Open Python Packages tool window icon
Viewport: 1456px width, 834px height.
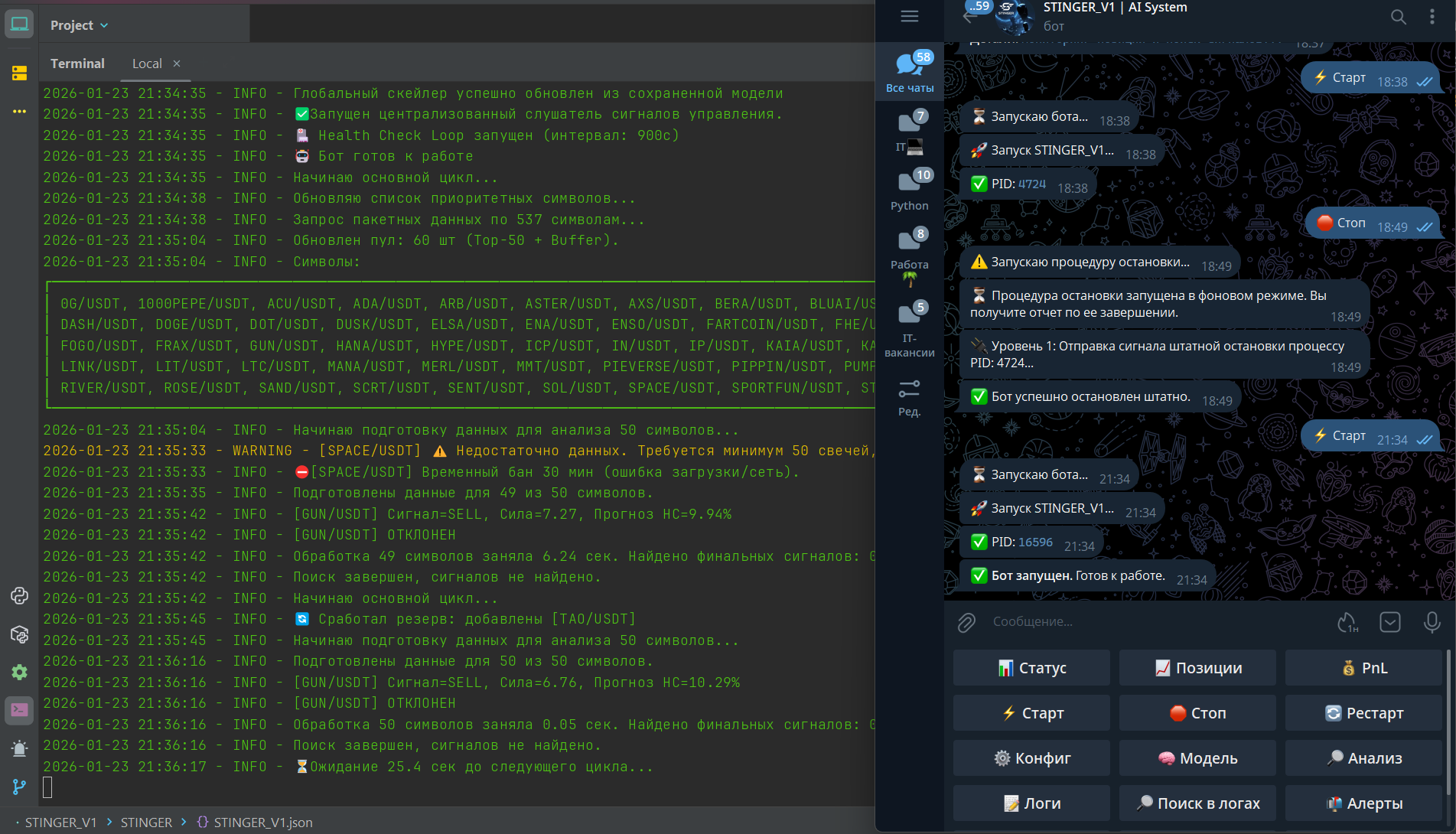(19, 634)
